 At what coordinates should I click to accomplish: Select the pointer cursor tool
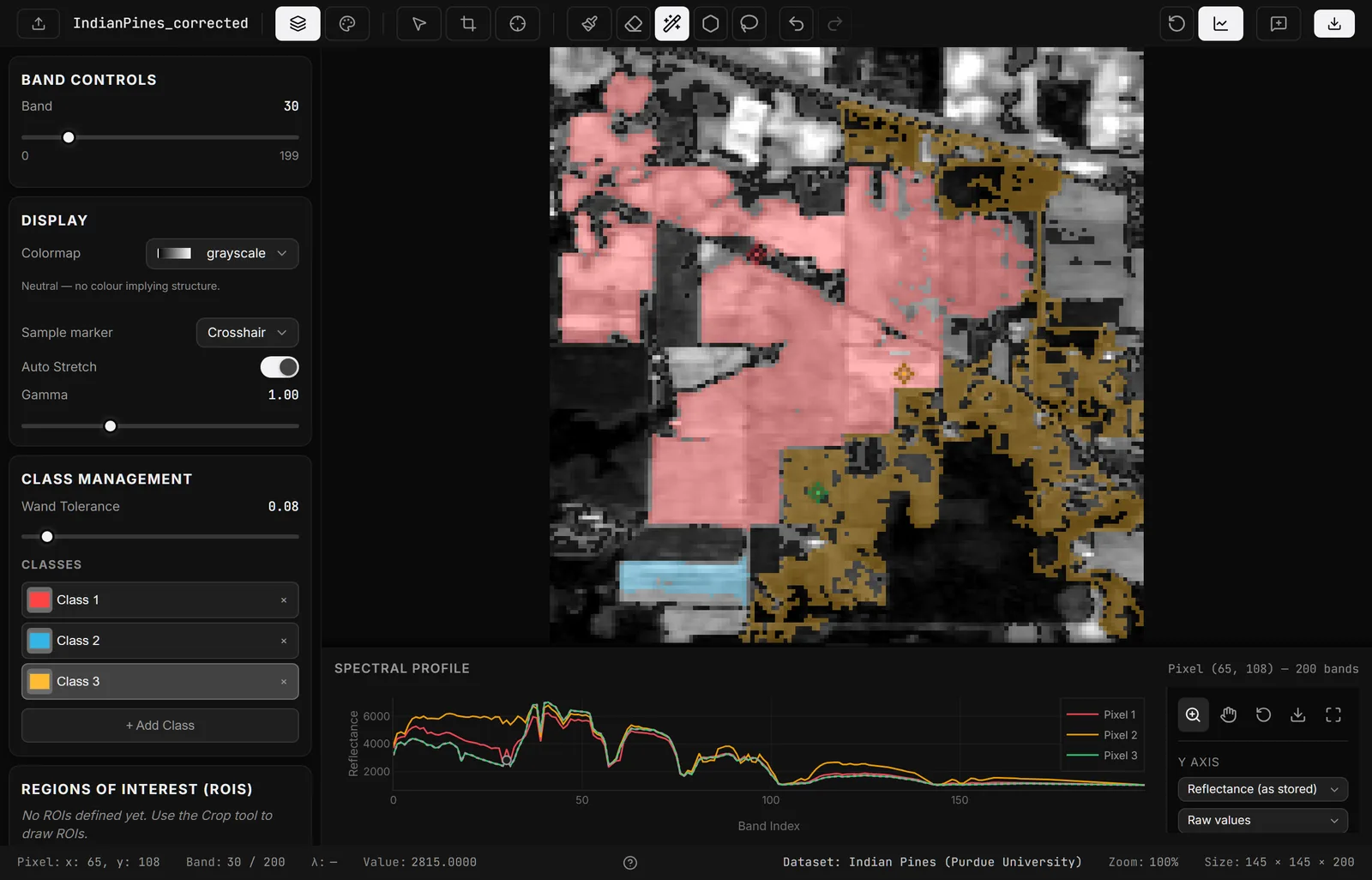pyautogui.click(x=419, y=24)
